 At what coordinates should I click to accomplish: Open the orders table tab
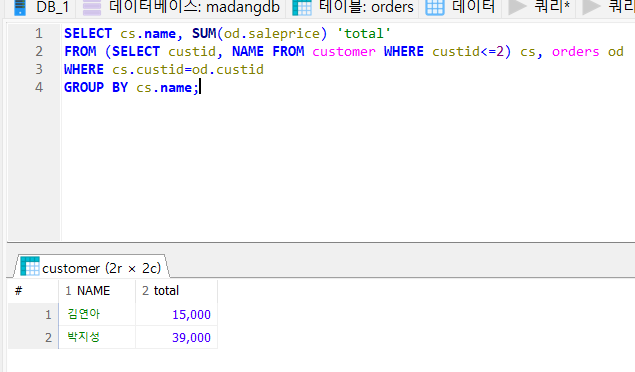[x=353, y=7]
